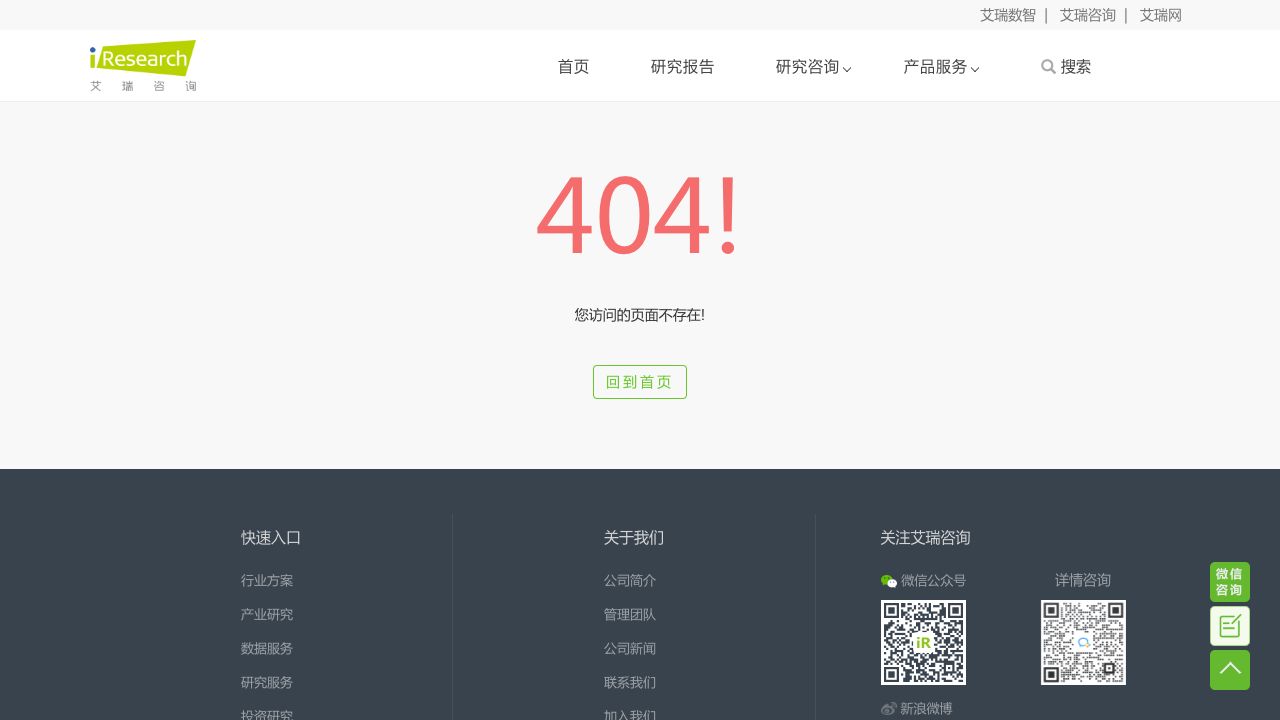
Task: Click the 微信公众号 QR code image
Action: (x=923, y=642)
